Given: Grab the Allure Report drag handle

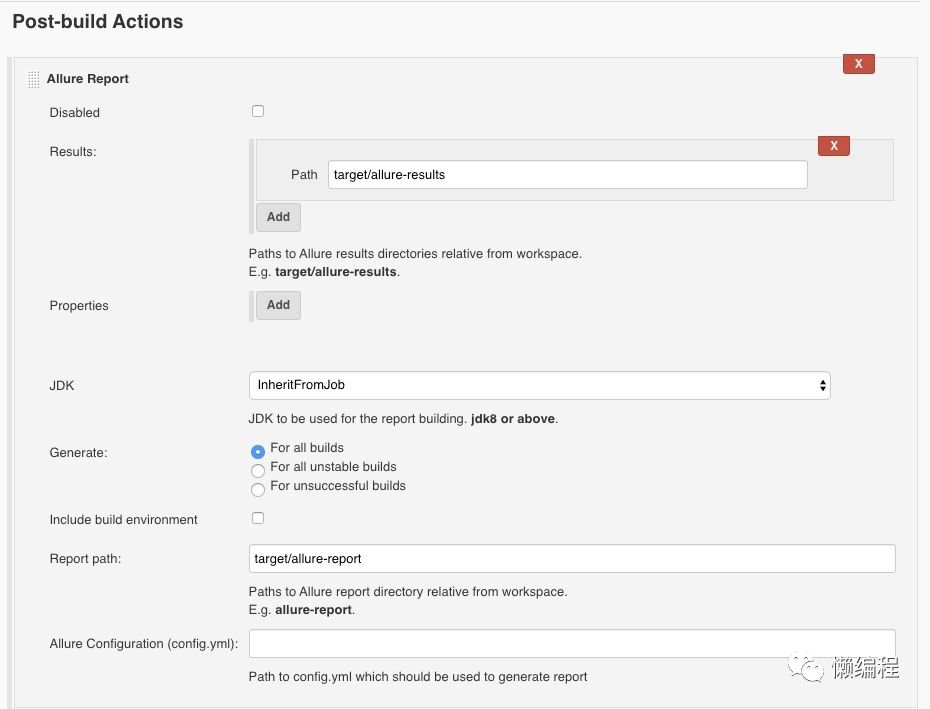Looking at the screenshot, I should click(34, 79).
